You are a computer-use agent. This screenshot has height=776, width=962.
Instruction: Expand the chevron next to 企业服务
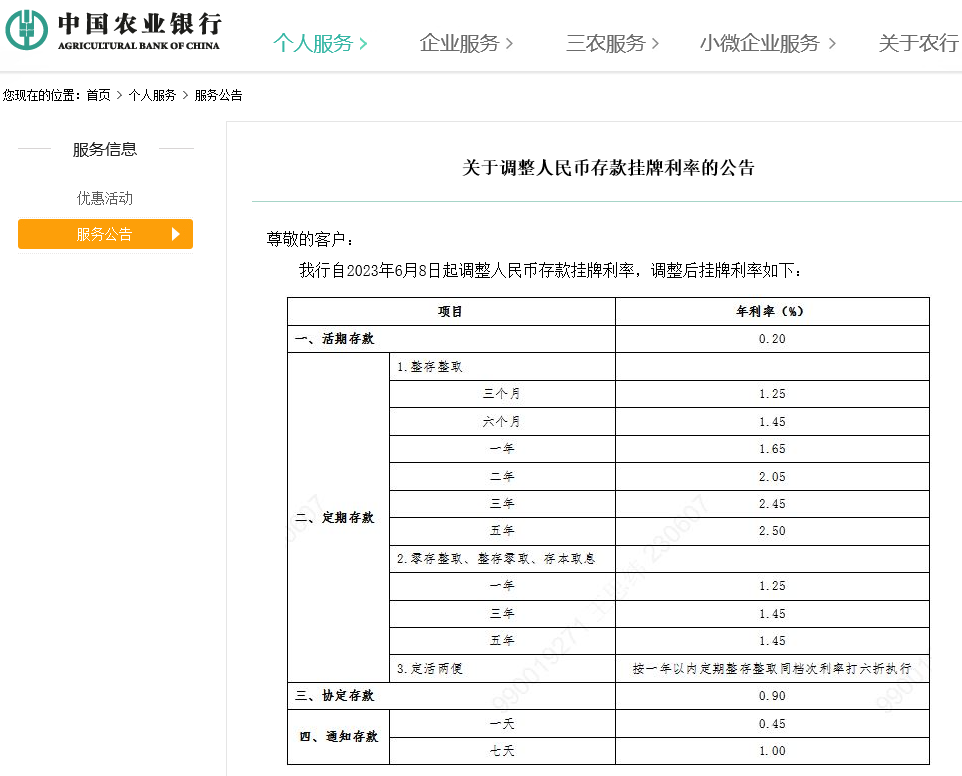click(508, 44)
